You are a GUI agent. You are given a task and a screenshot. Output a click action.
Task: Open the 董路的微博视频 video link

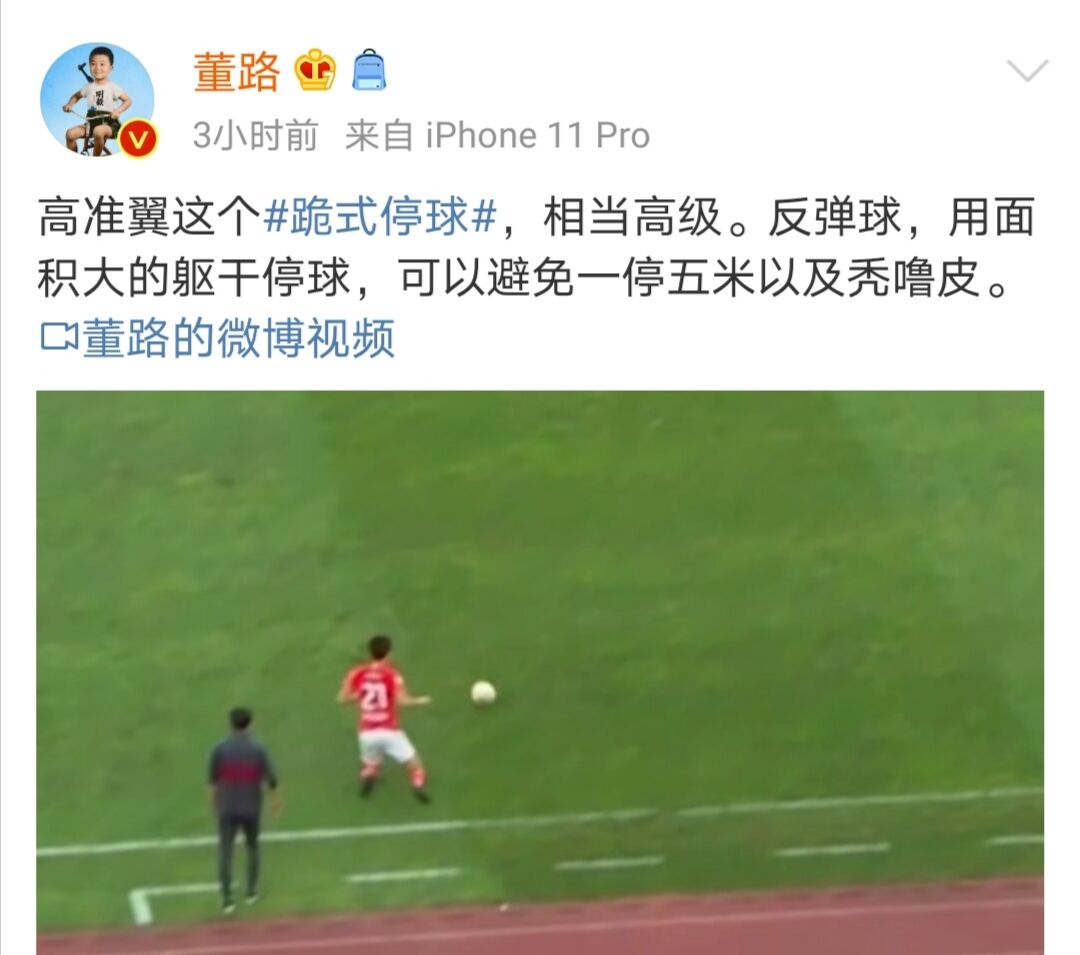[x=238, y=337]
